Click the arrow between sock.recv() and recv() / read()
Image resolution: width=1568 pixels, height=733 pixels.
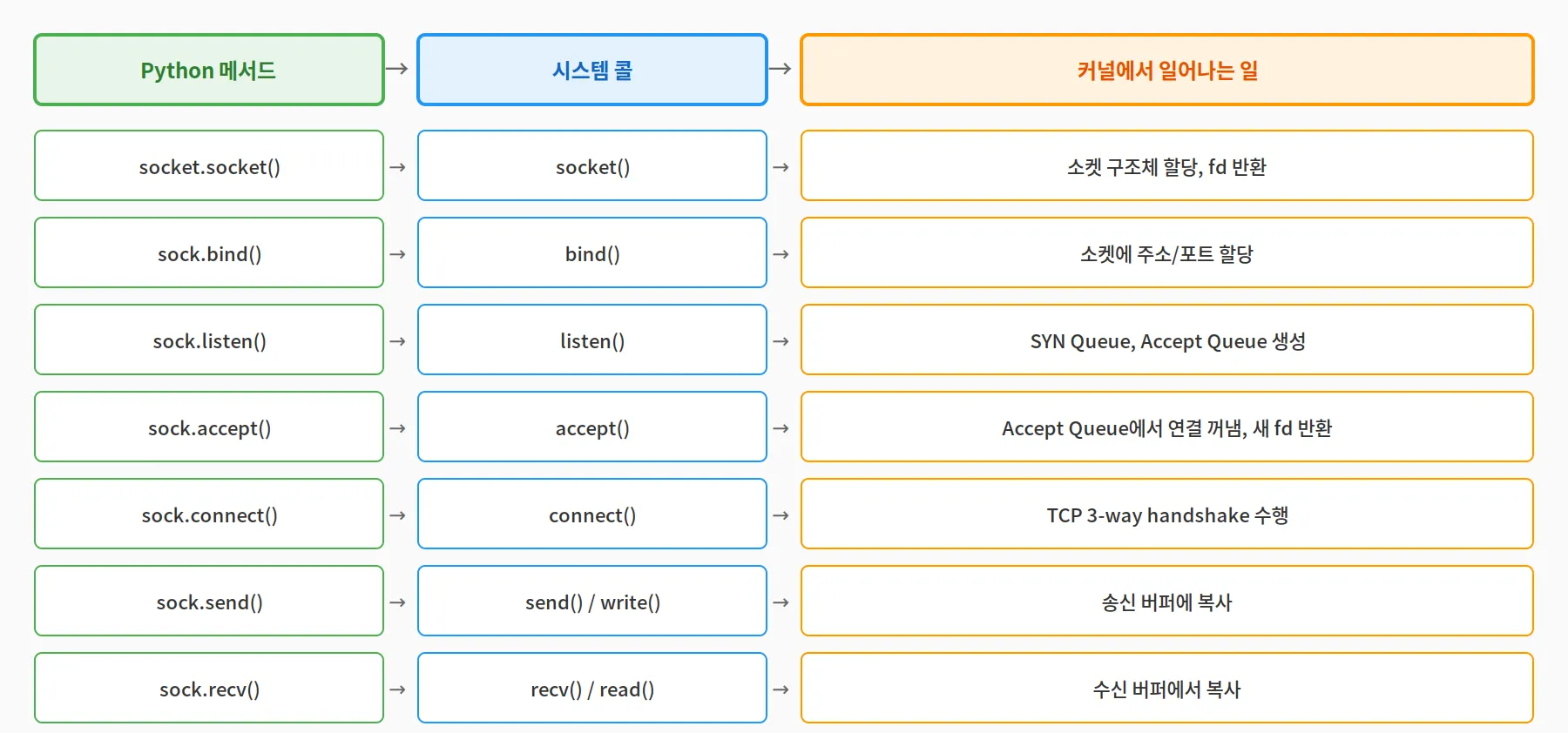[x=397, y=689]
